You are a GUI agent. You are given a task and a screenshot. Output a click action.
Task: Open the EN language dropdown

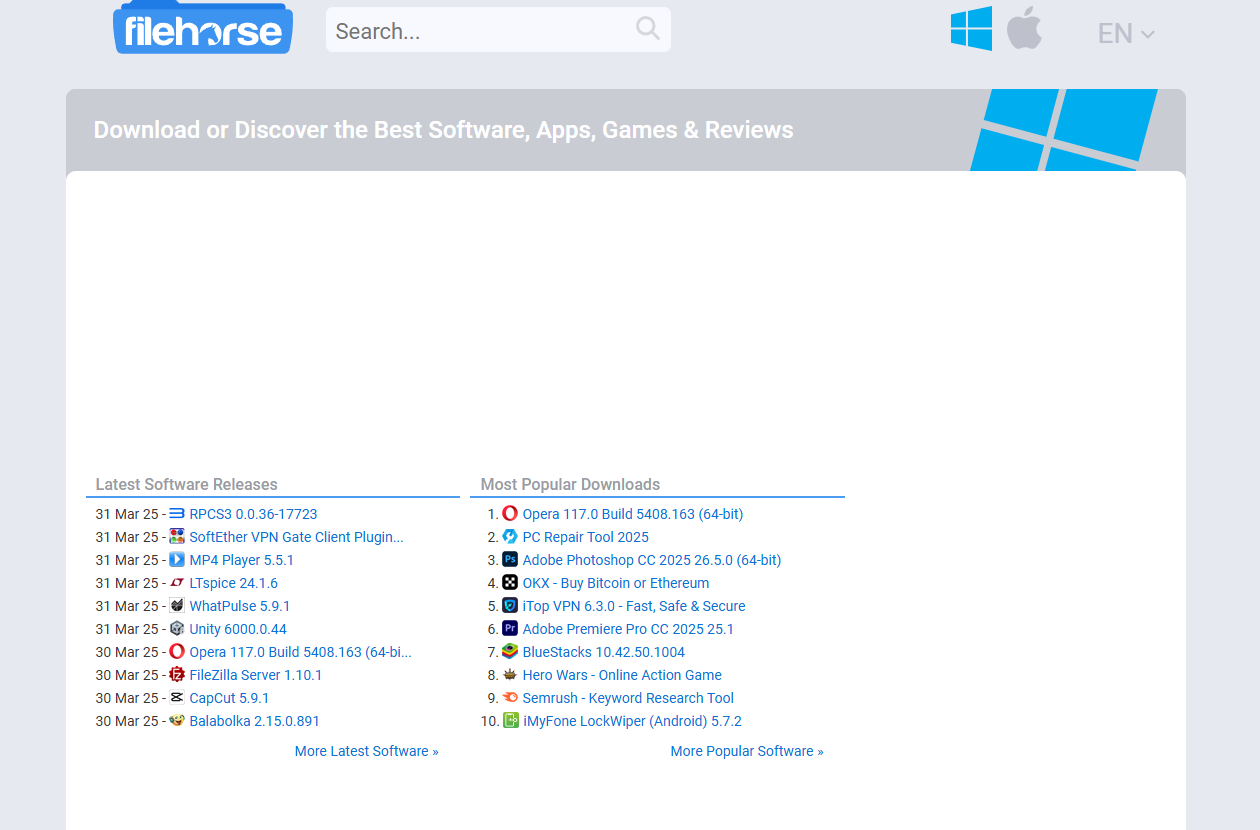click(1126, 33)
